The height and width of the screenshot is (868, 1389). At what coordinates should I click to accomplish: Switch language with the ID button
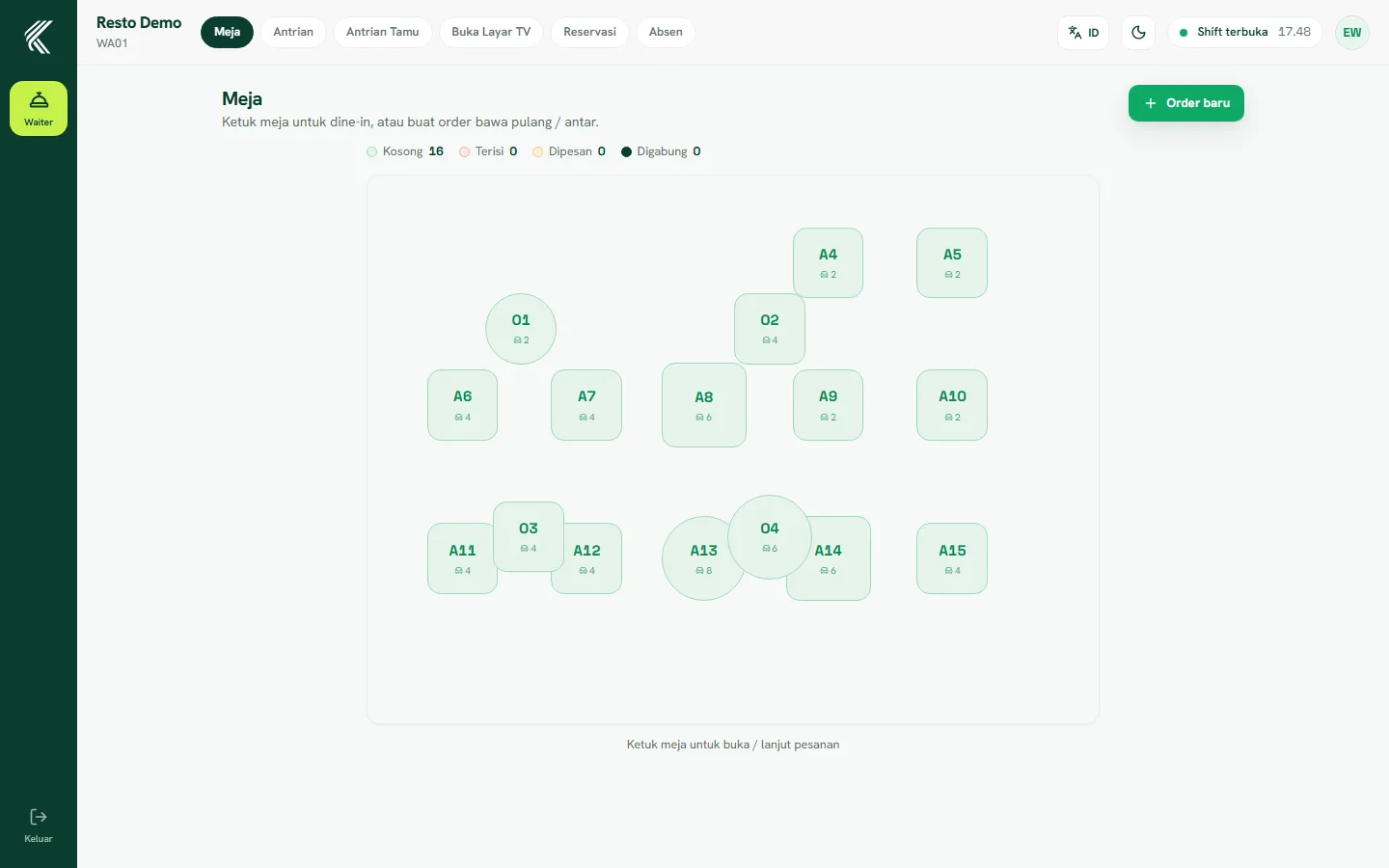(x=1083, y=32)
